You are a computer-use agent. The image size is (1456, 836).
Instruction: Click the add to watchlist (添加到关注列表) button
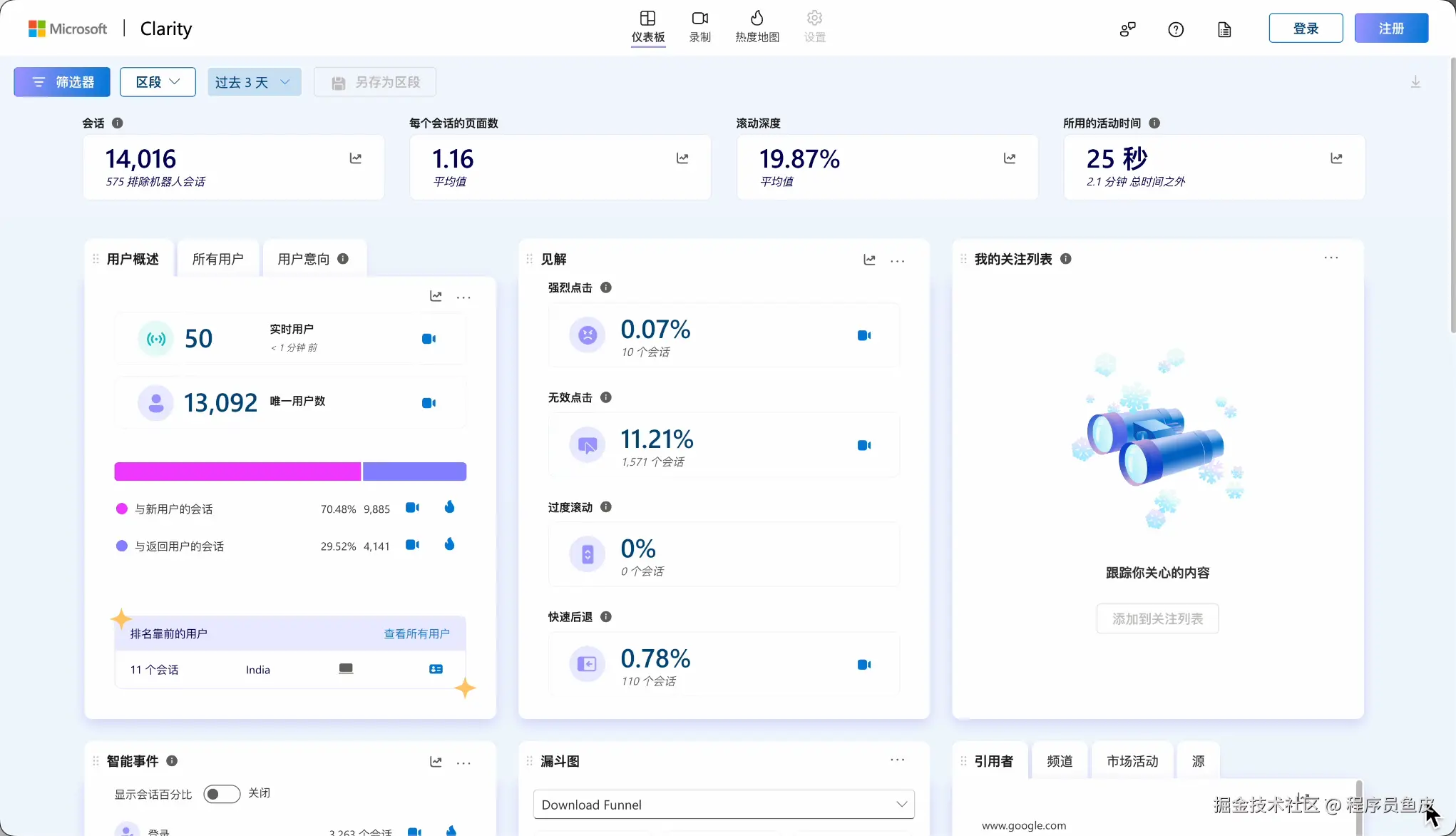1157,618
